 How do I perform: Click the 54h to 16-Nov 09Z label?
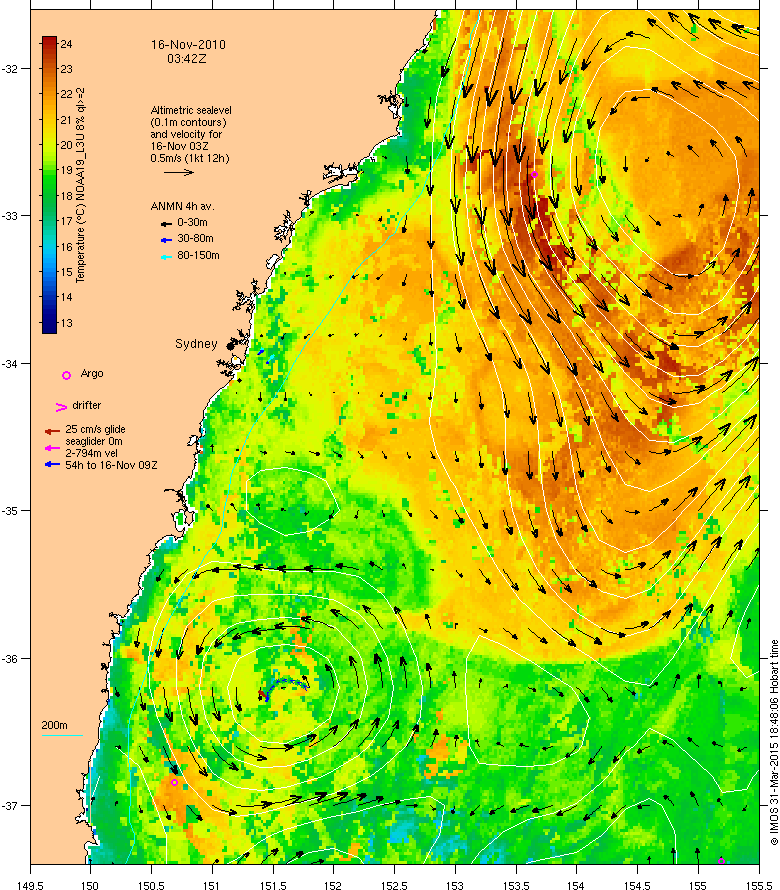[x=111, y=465]
